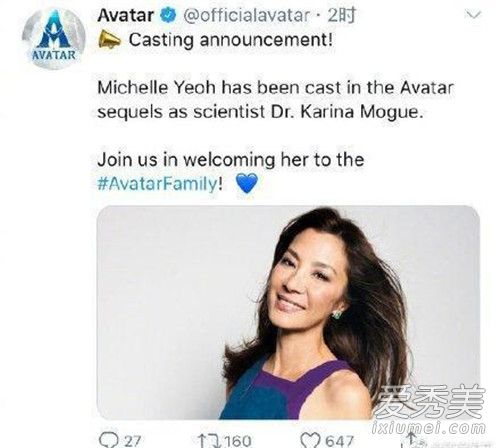500x448 pixels.
Task: Click the reply comment bubble icon
Action: pyautogui.click(x=109, y=440)
